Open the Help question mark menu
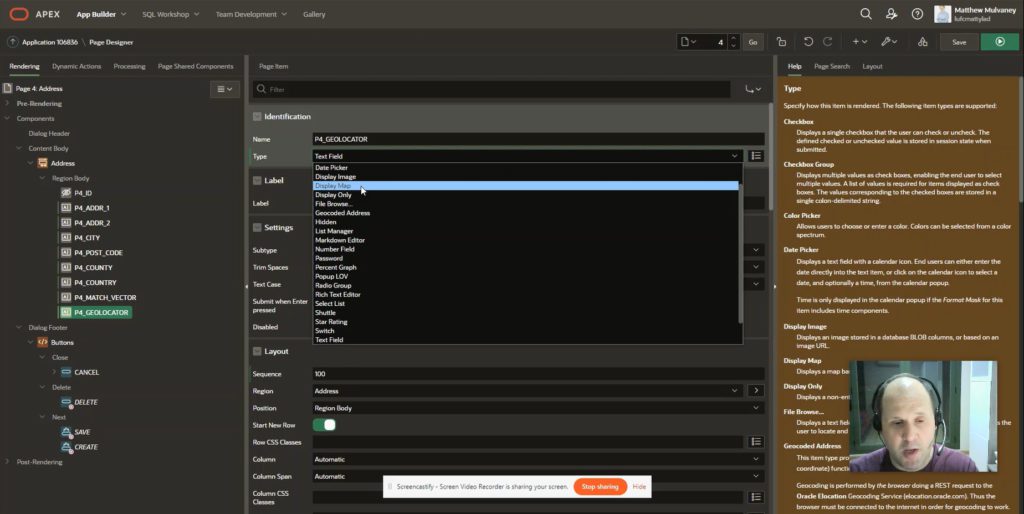 [x=917, y=14]
